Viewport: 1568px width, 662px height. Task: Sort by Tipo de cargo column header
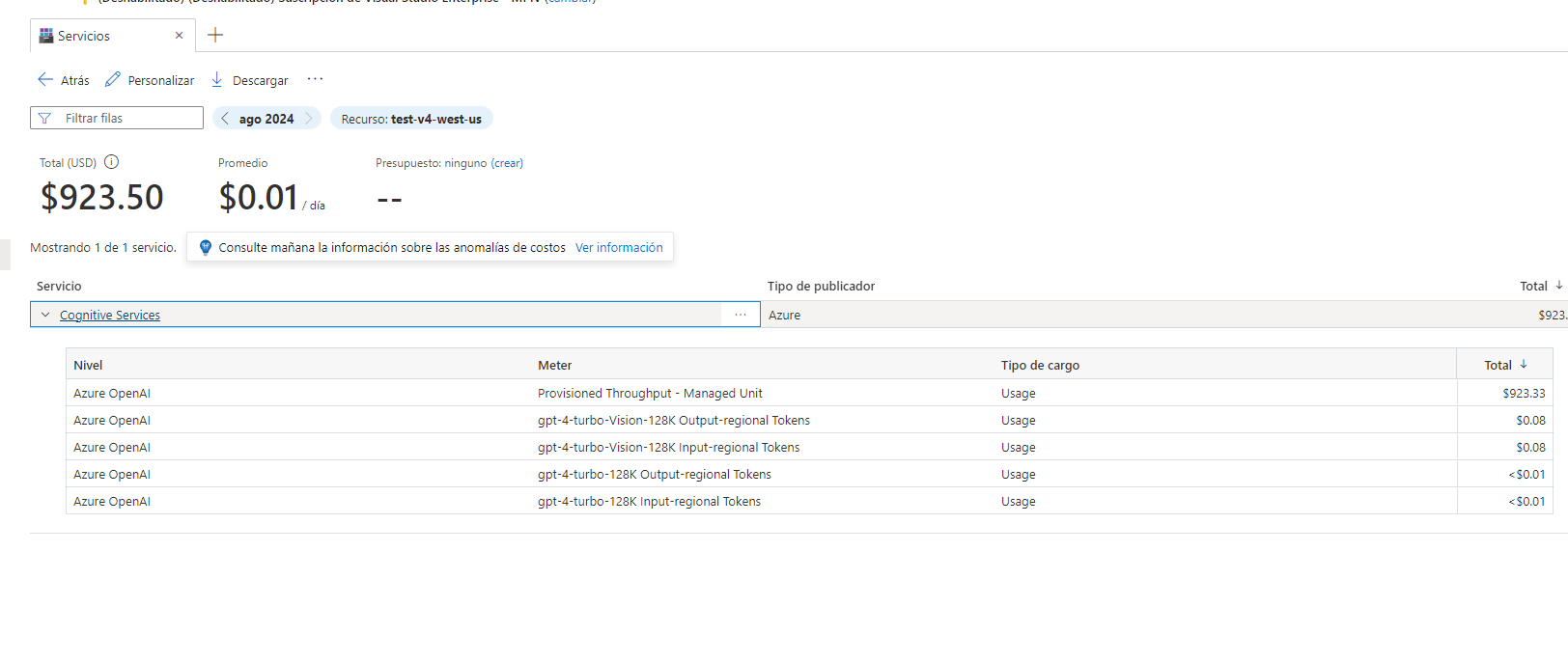tap(1040, 366)
